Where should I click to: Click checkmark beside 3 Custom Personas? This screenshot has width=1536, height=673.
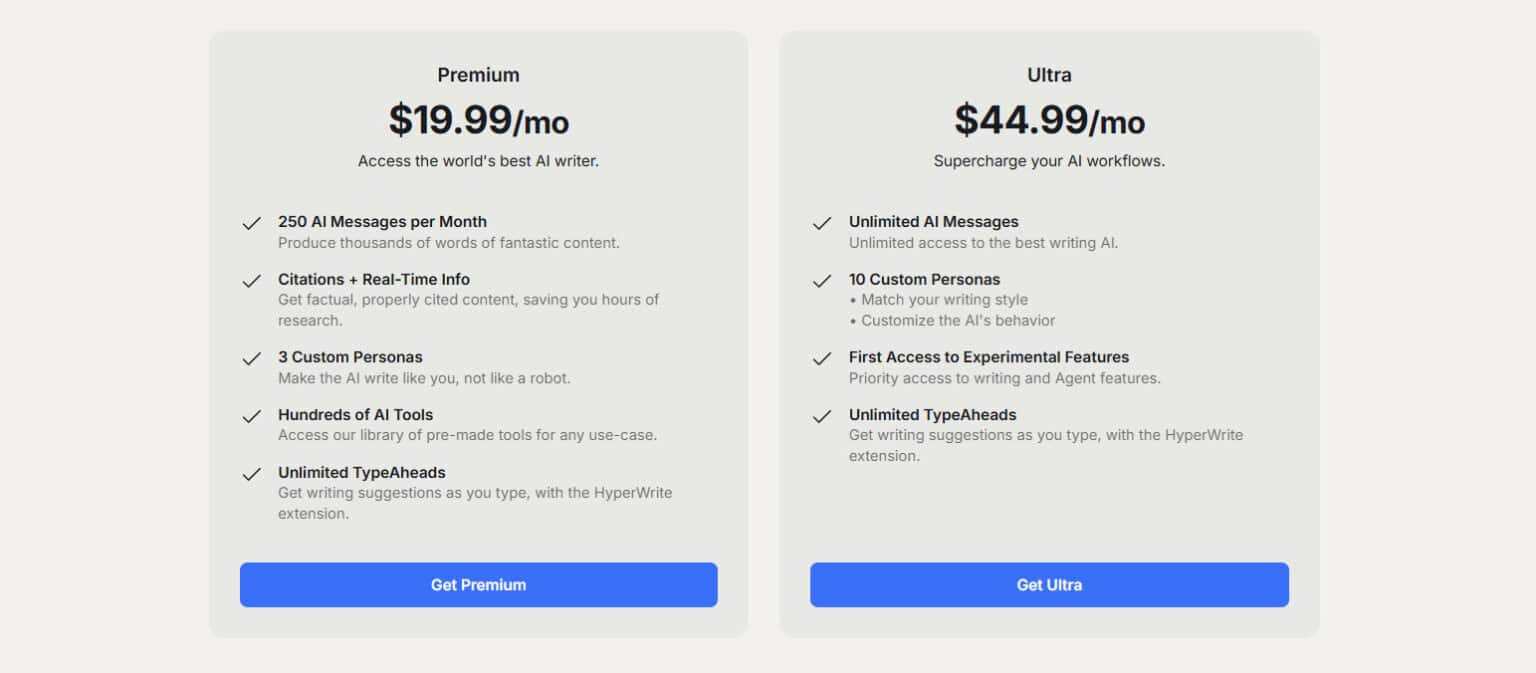[x=252, y=358]
